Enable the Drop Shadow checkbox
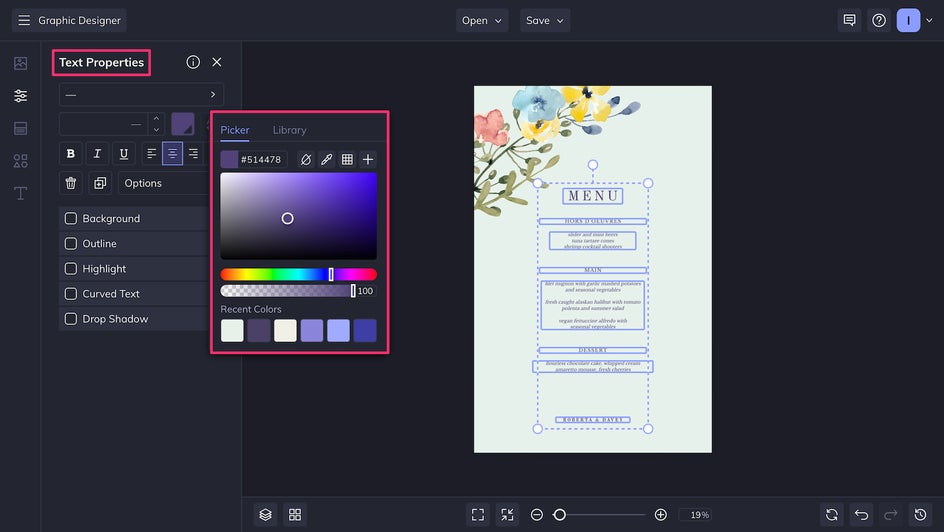The width and height of the screenshot is (944, 532). (70, 319)
